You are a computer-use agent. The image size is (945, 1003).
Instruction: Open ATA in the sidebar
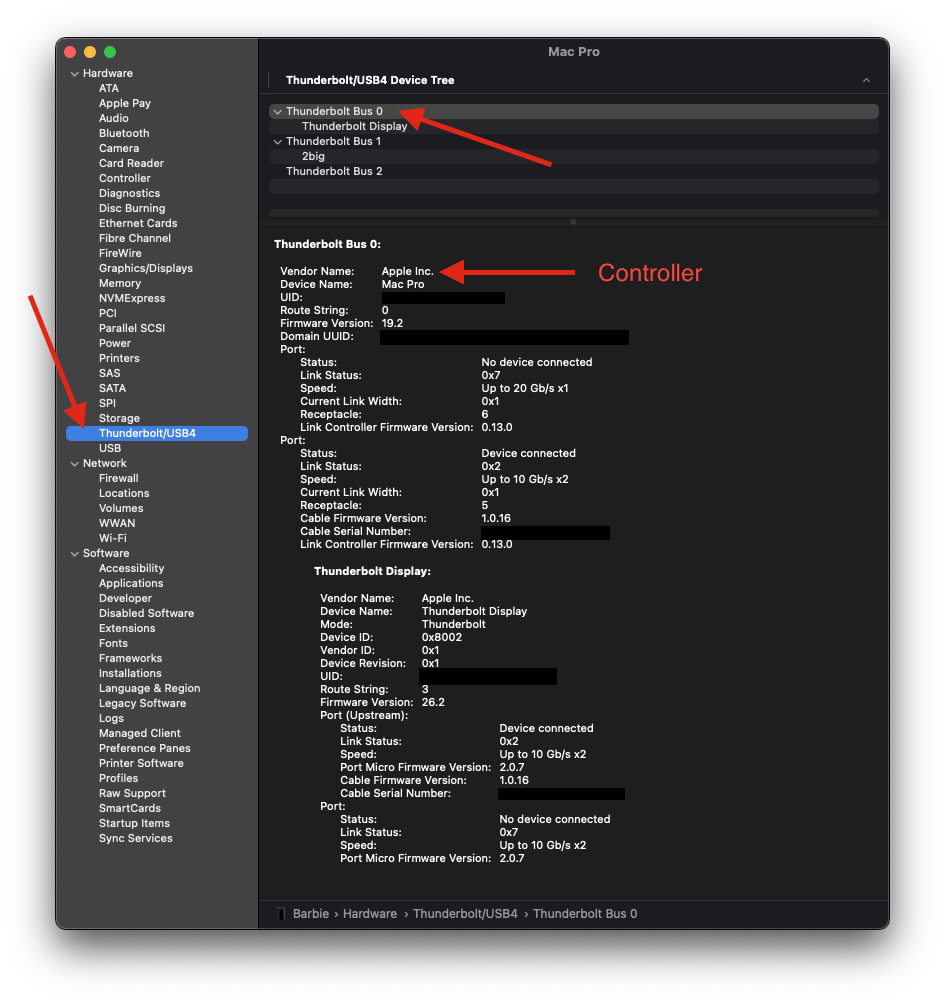(x=109, y=88)
